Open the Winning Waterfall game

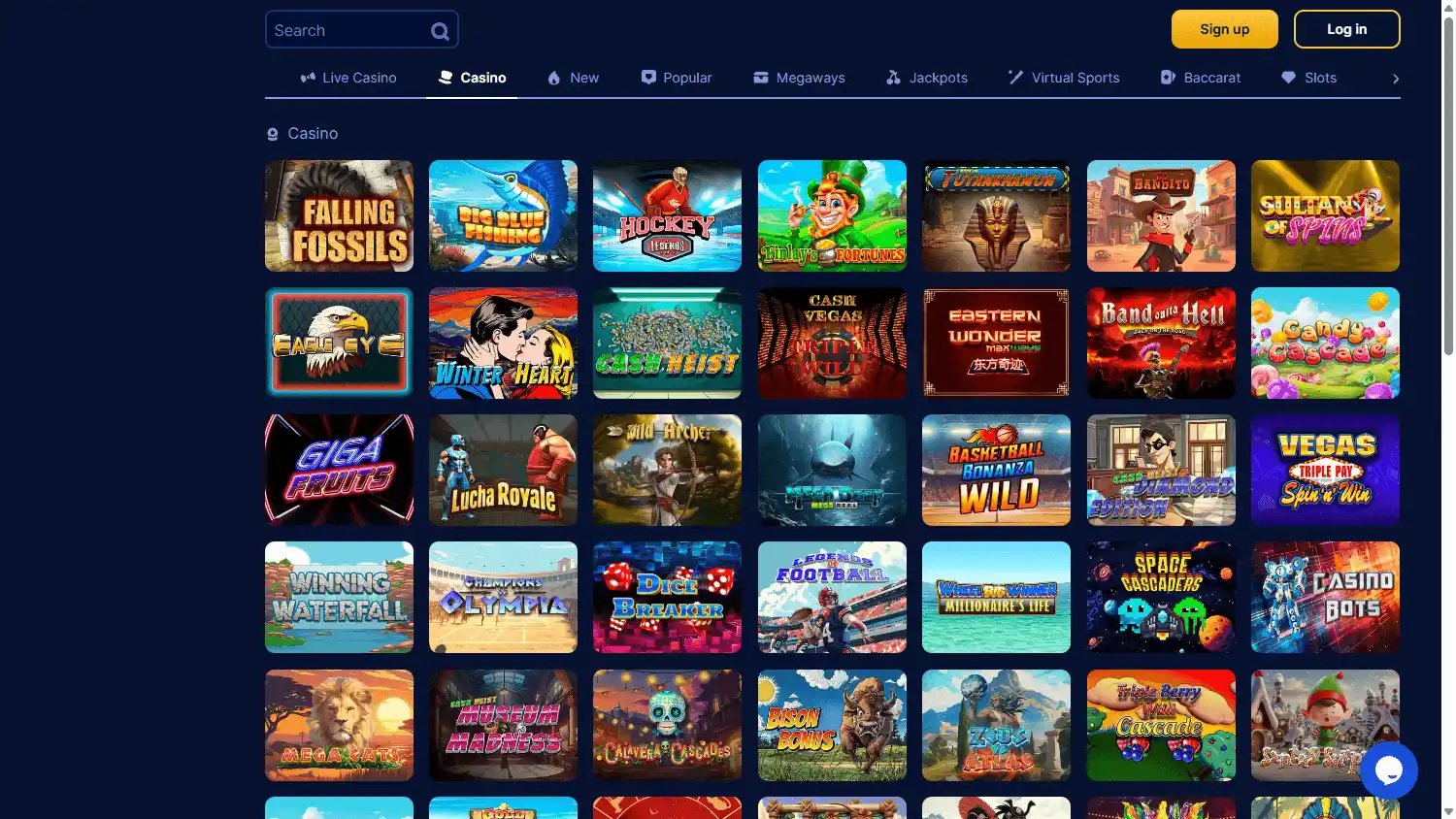339,597
